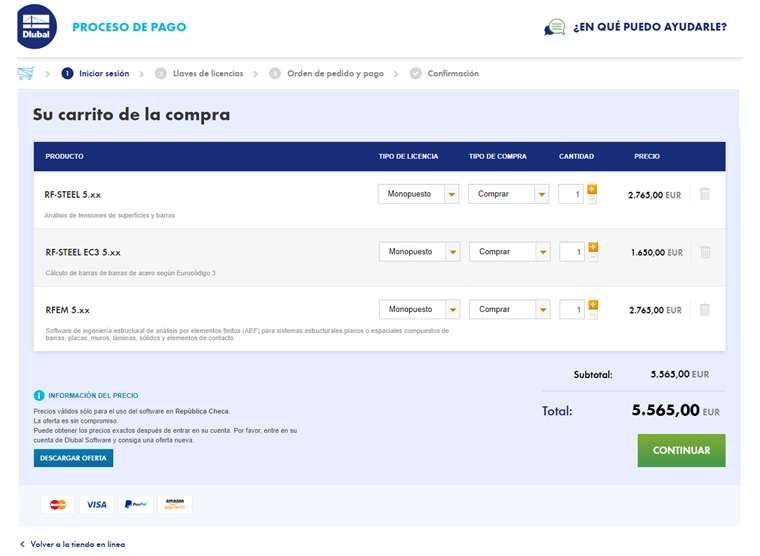
Task: Click the step 2 circle icon
Action: pos(160,73)
